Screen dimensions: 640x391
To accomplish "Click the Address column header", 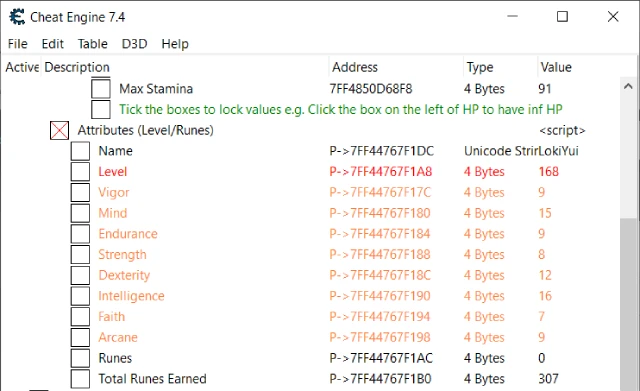I will pos(355,67).
